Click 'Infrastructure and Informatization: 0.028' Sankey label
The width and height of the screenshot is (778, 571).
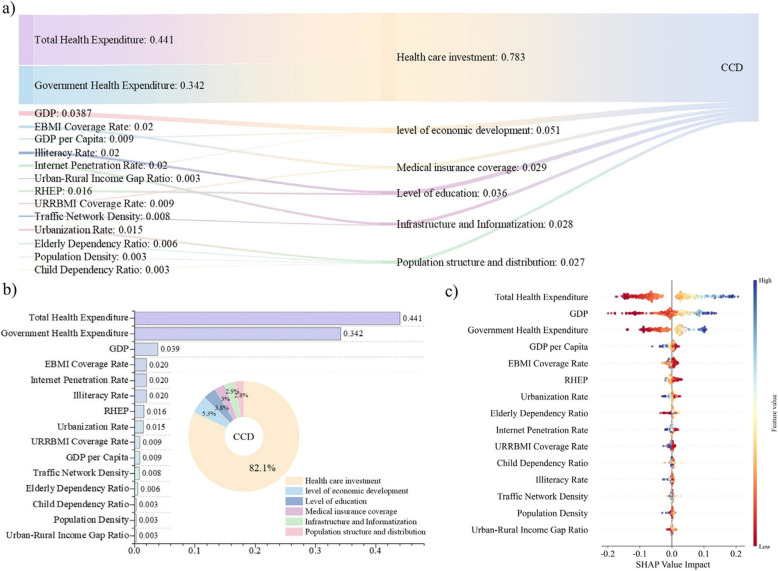point(485,225)
